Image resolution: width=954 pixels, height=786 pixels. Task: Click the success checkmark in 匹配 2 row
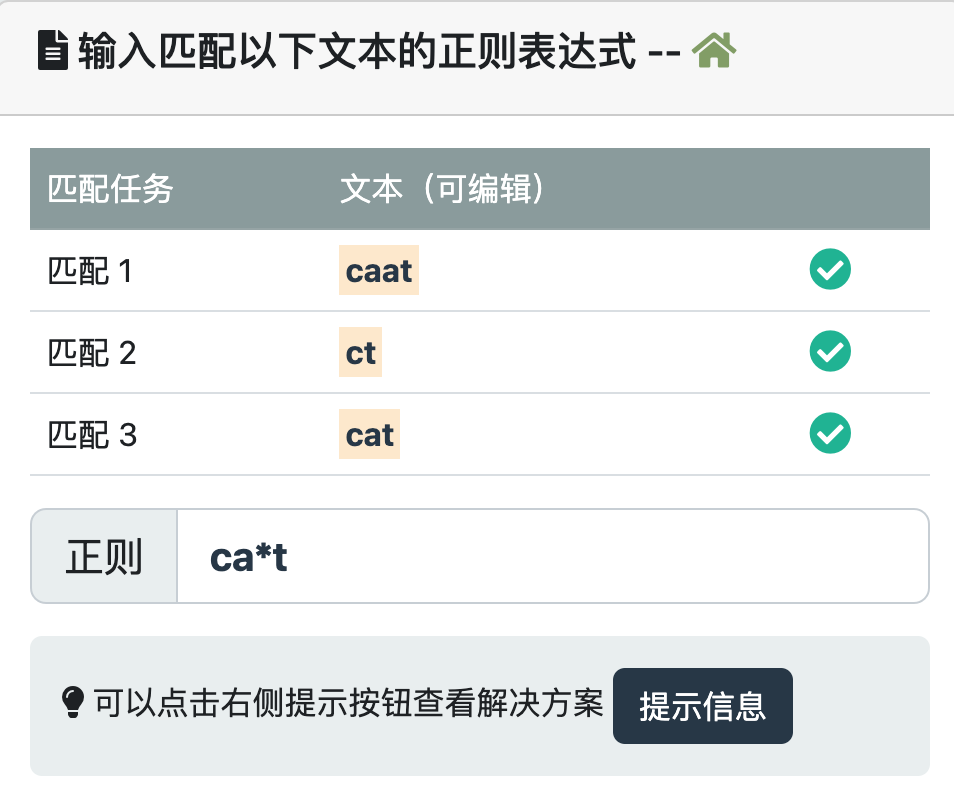(x=830, y=352)
